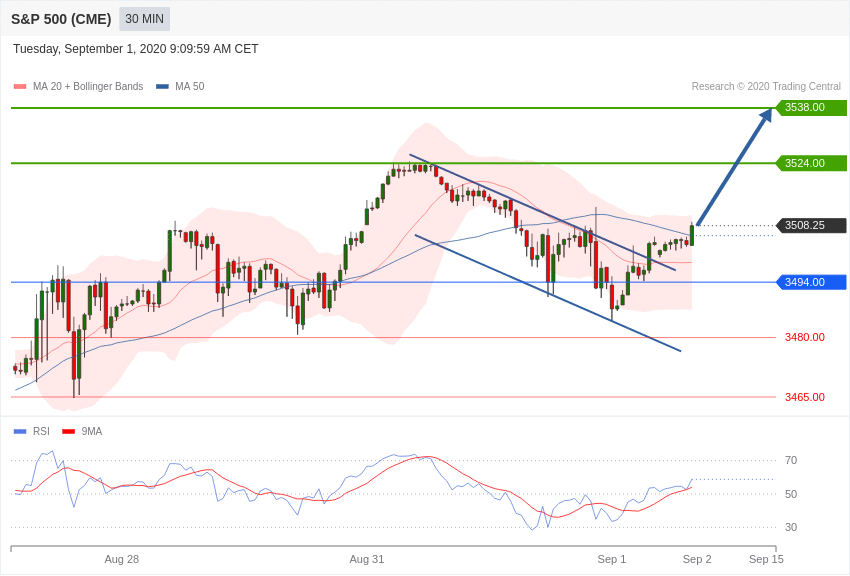Click the RSI 50 level label
The height and width of the screenshot is (576, 850).
[791, 494]
